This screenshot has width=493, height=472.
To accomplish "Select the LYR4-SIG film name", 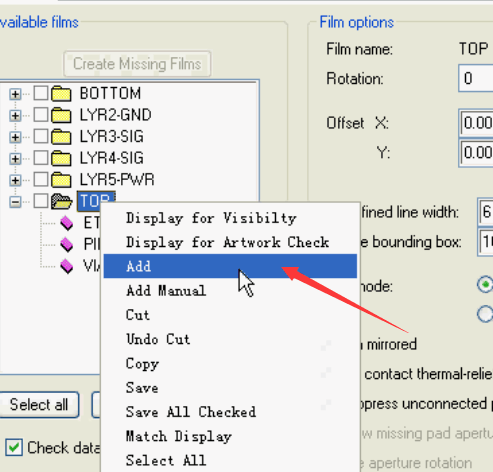I will 112,158.
